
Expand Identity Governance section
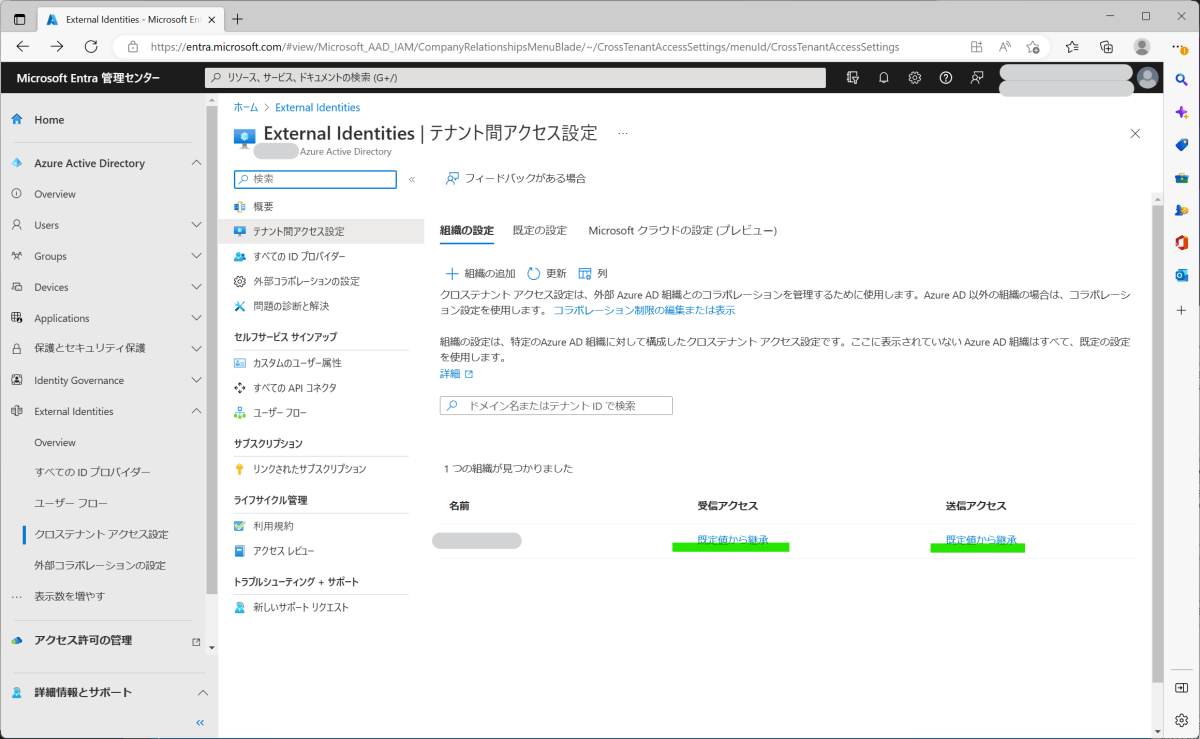(196, 380)
